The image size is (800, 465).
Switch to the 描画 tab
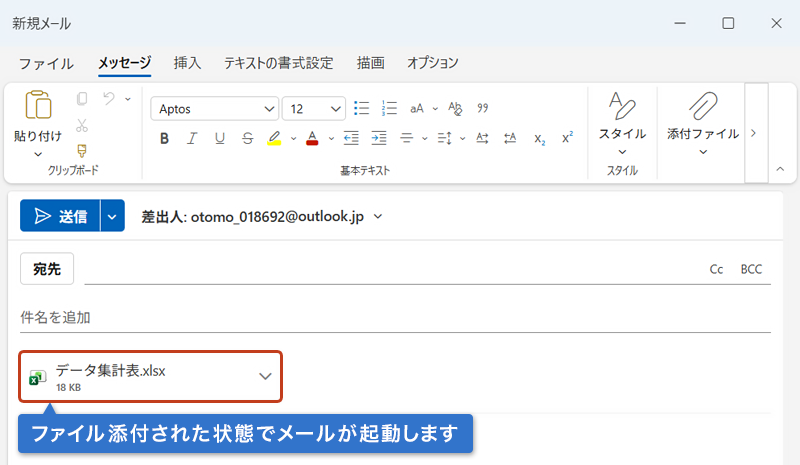point(370,63)
